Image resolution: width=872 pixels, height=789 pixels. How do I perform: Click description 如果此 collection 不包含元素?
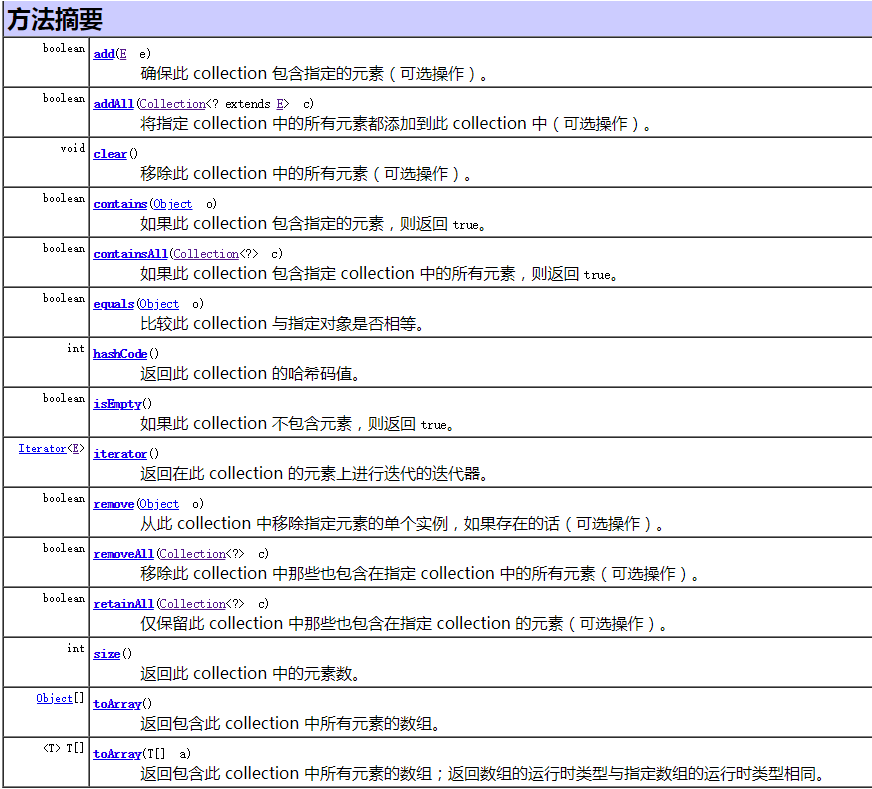click(246, 424)
